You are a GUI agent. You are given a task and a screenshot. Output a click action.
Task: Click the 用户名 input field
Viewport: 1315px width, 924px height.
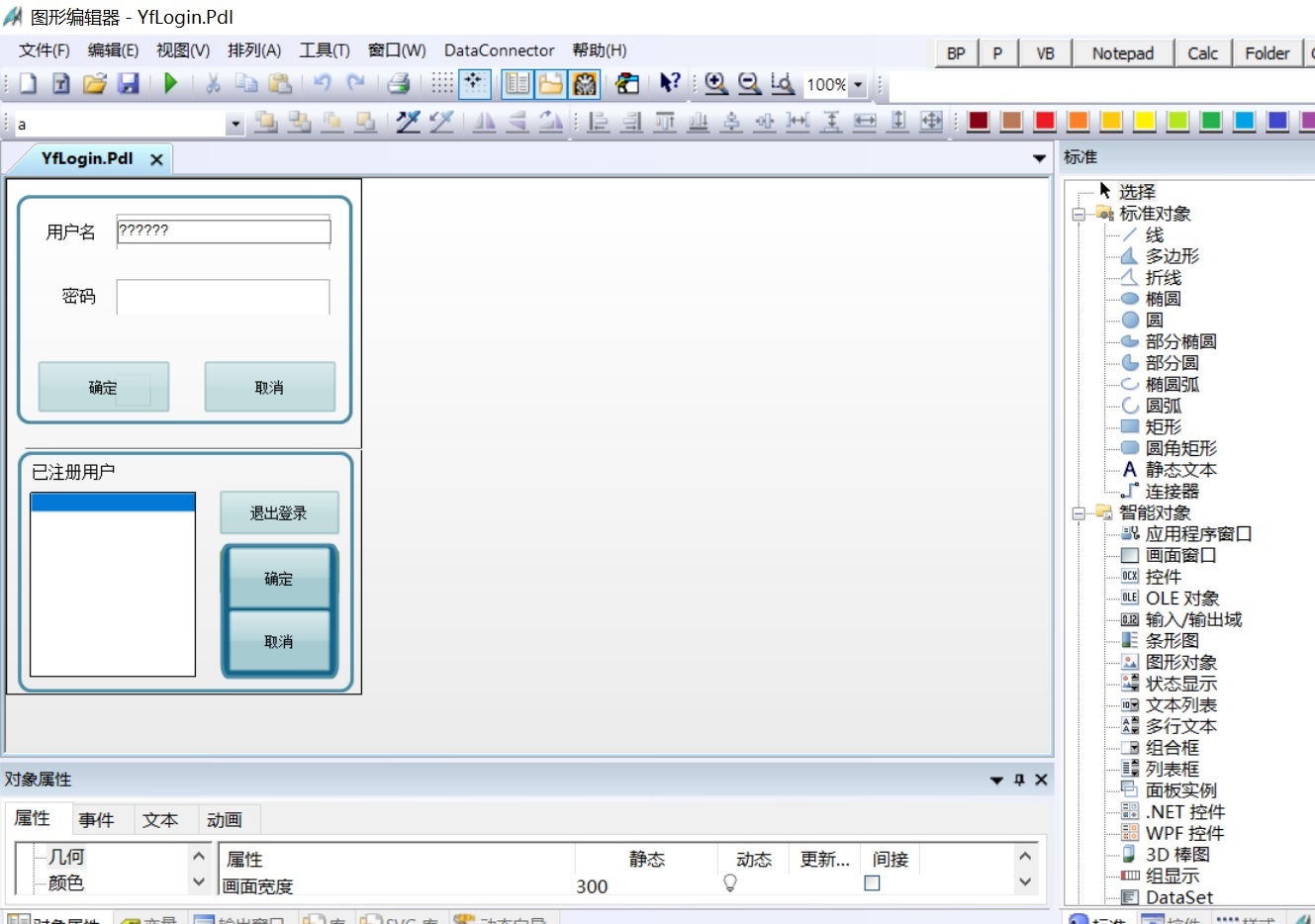coord(224,231)
